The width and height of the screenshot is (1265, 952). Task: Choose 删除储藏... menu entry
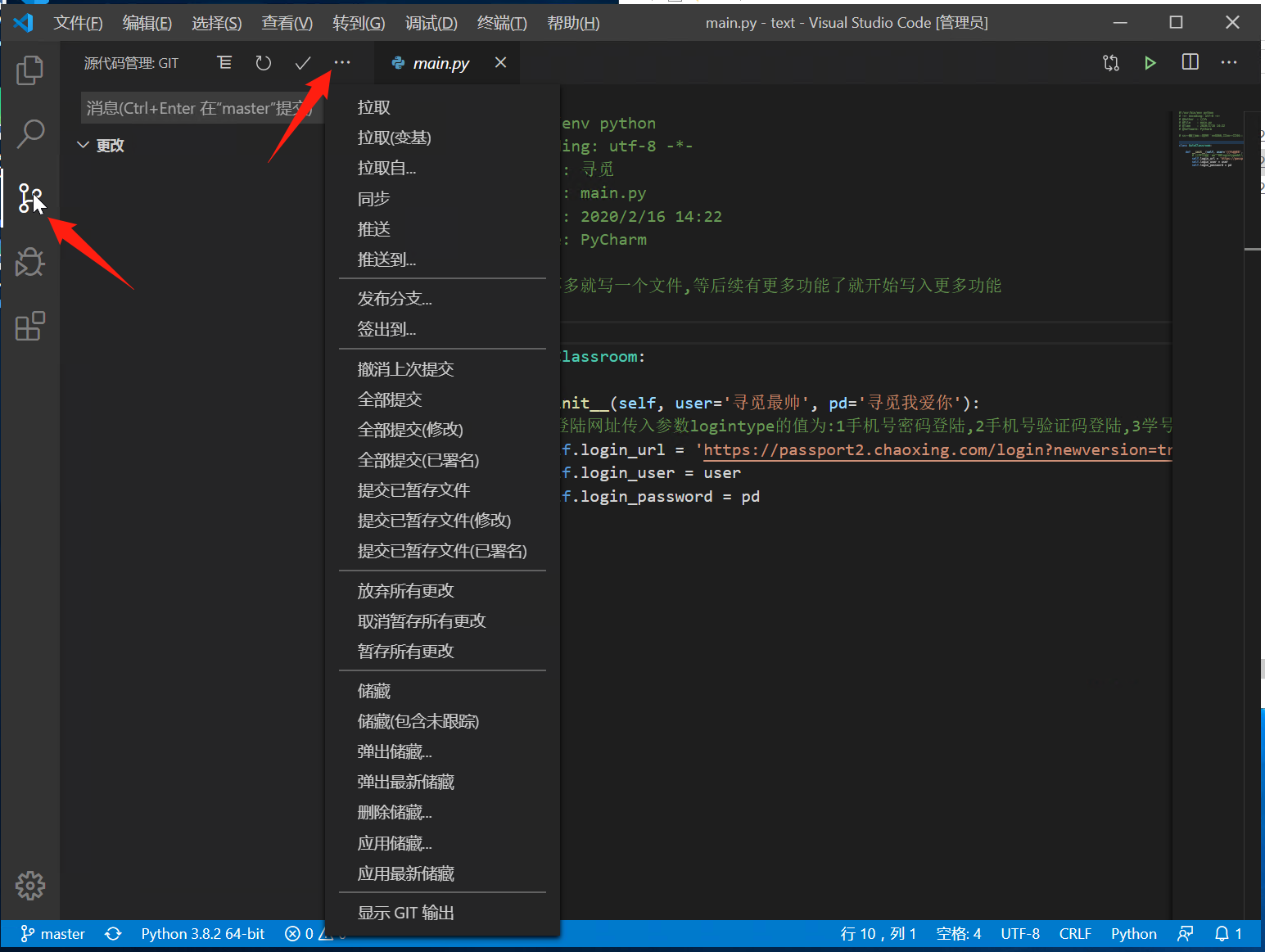(442, 812)
